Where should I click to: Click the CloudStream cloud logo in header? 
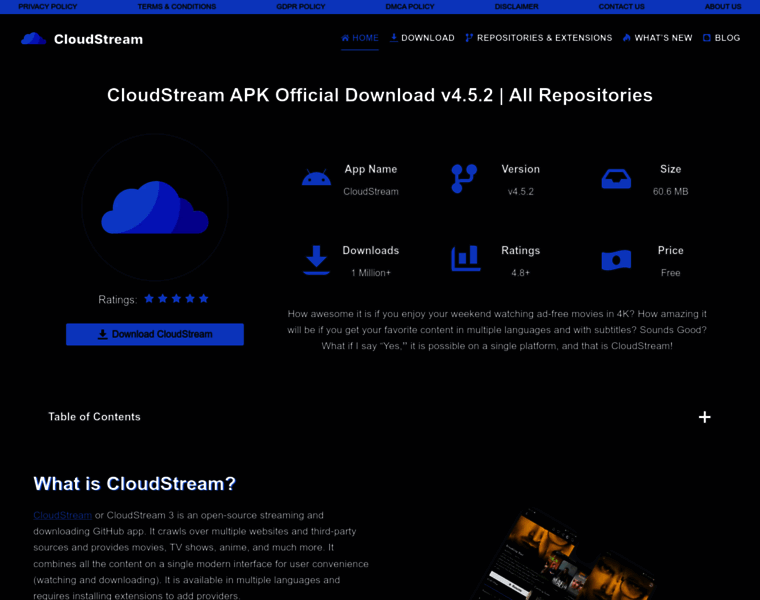tap(33, 39)
